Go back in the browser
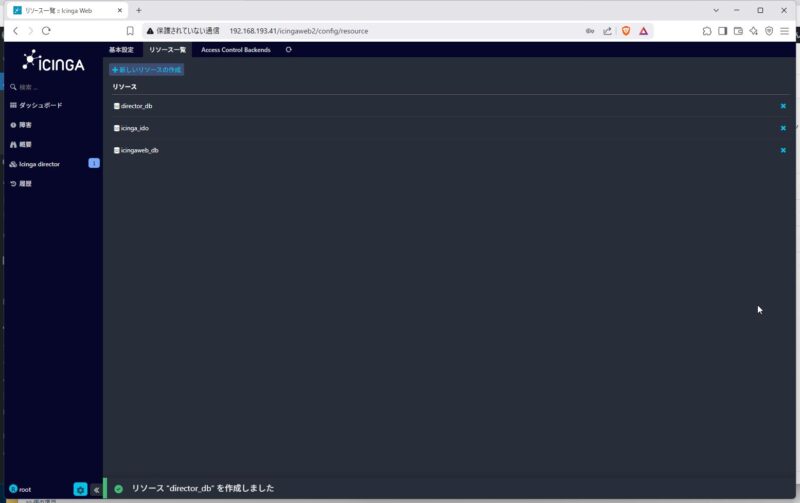This screenshot has height=503, width=800. point(16,31)
